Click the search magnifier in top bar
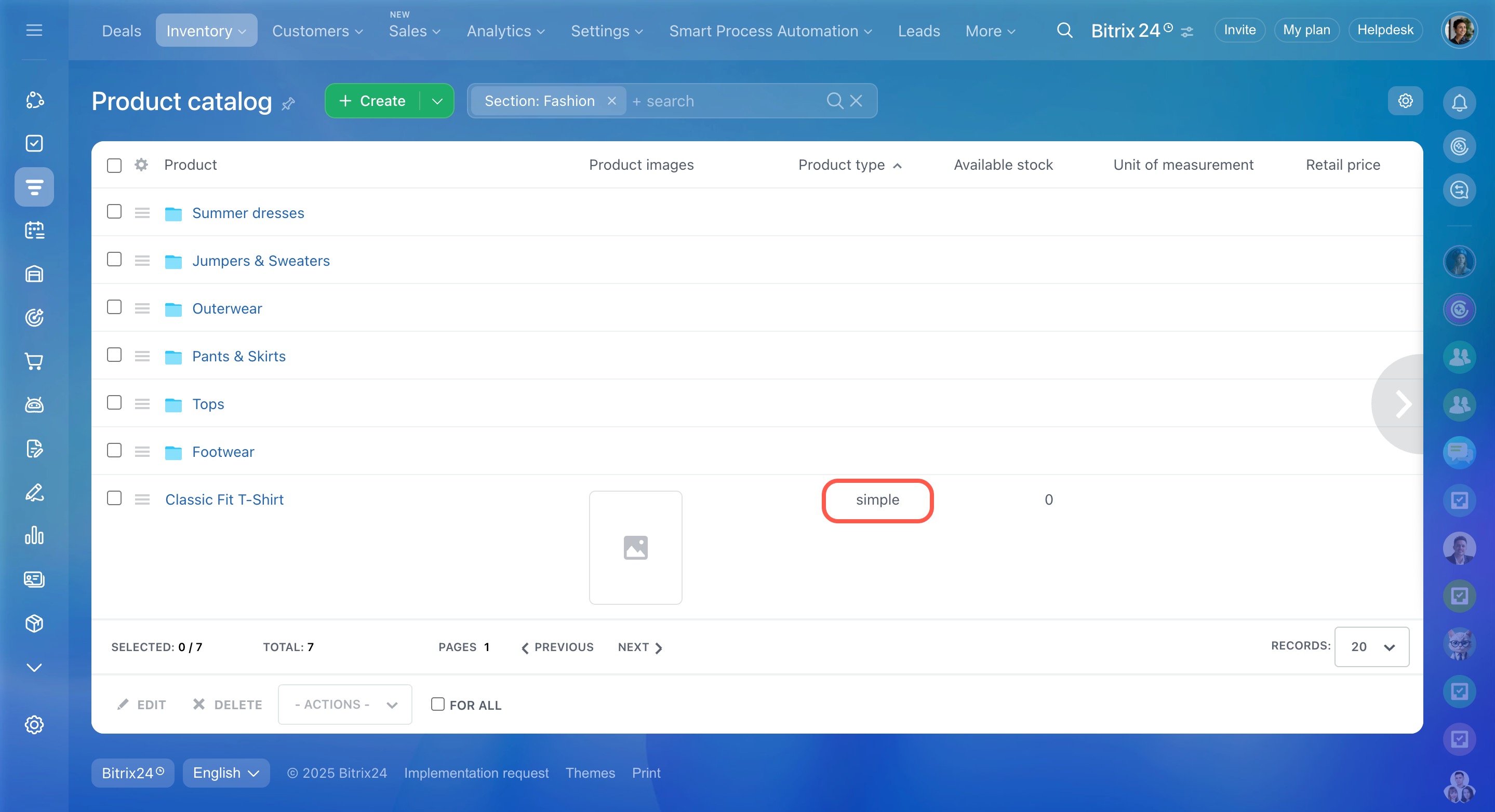The width and height of the screenshot is (1495, 812). pyautogui.click(x=1064, y=30)
